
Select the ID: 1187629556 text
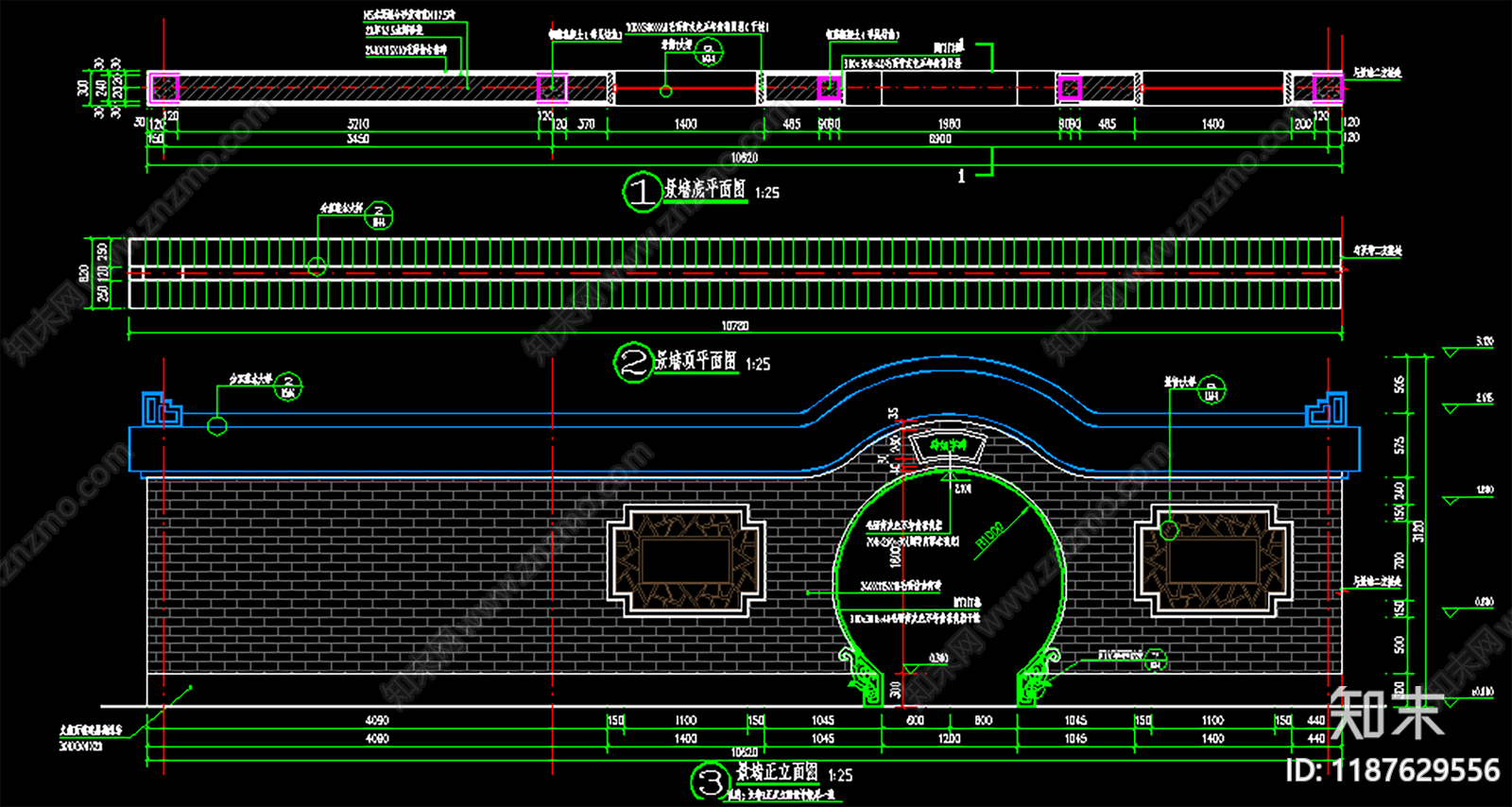[x=1393, y=771]
